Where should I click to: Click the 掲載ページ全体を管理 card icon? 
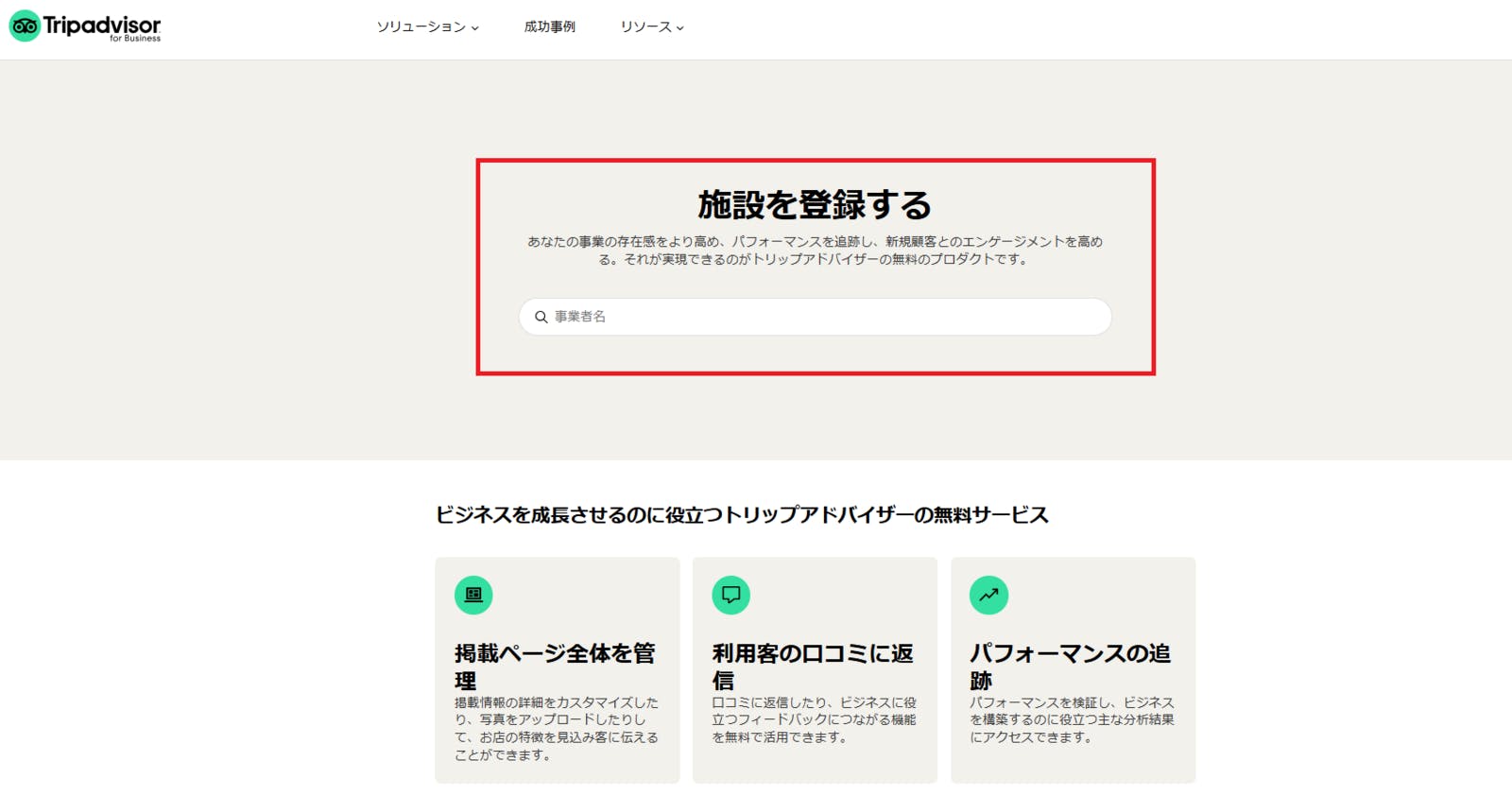pos(473,595)
